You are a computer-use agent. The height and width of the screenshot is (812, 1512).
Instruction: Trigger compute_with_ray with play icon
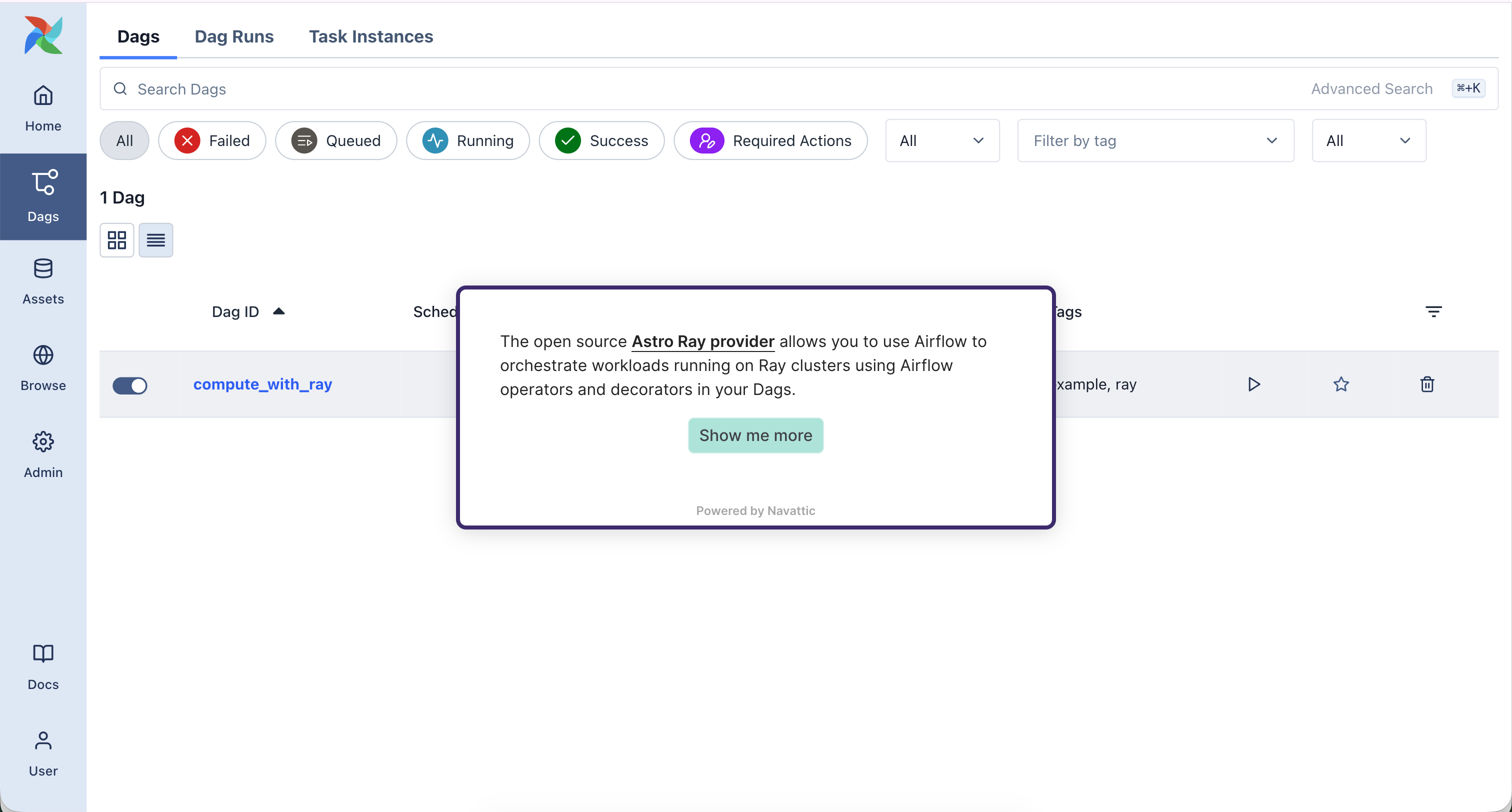tap(1253, 384)
